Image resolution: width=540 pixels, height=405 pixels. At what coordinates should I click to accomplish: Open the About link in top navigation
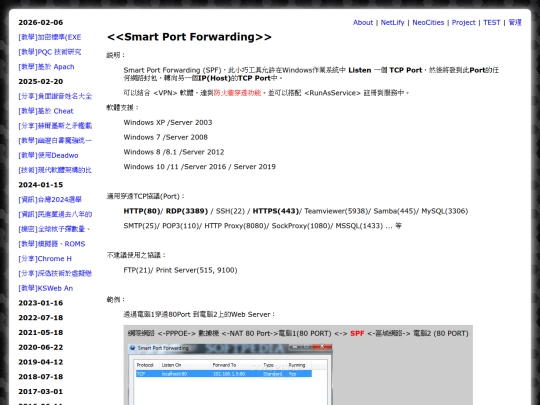tap(363, 22)
